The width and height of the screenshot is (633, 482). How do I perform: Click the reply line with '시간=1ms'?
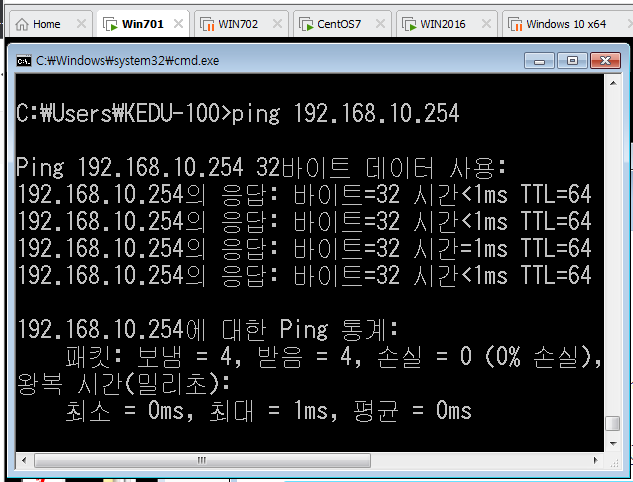tap(304, 248)
